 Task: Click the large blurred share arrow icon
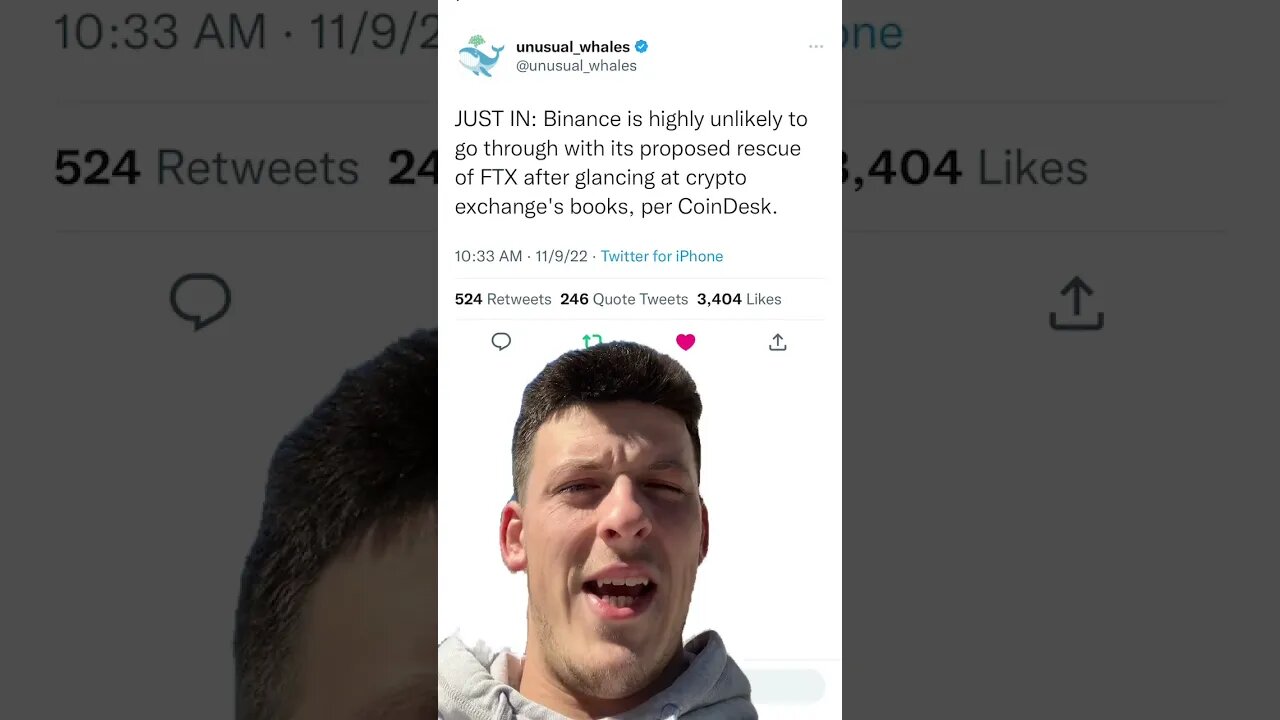click(1076, 304)
